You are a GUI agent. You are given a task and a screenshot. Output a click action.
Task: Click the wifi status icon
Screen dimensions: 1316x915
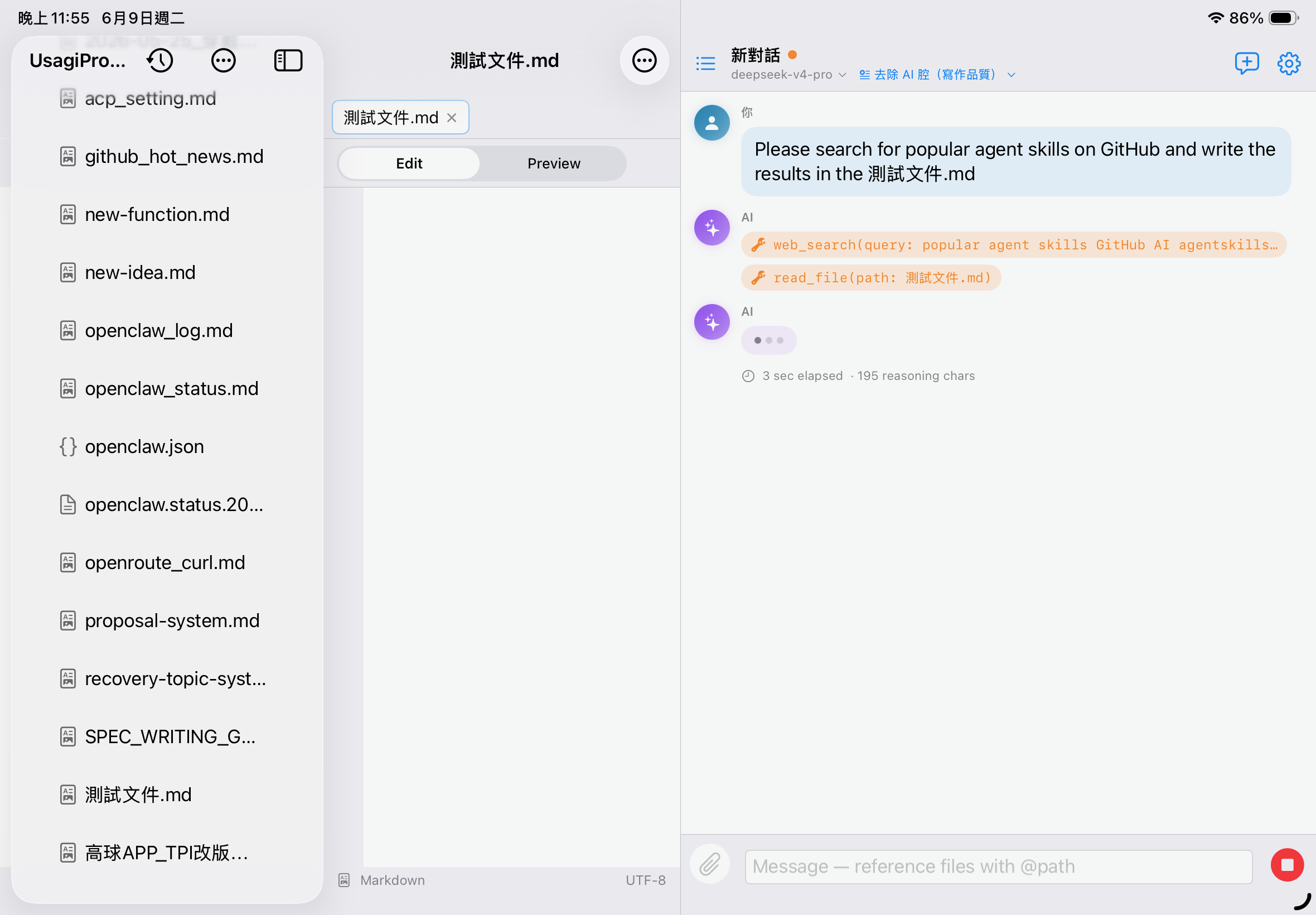click(1215, 18)
